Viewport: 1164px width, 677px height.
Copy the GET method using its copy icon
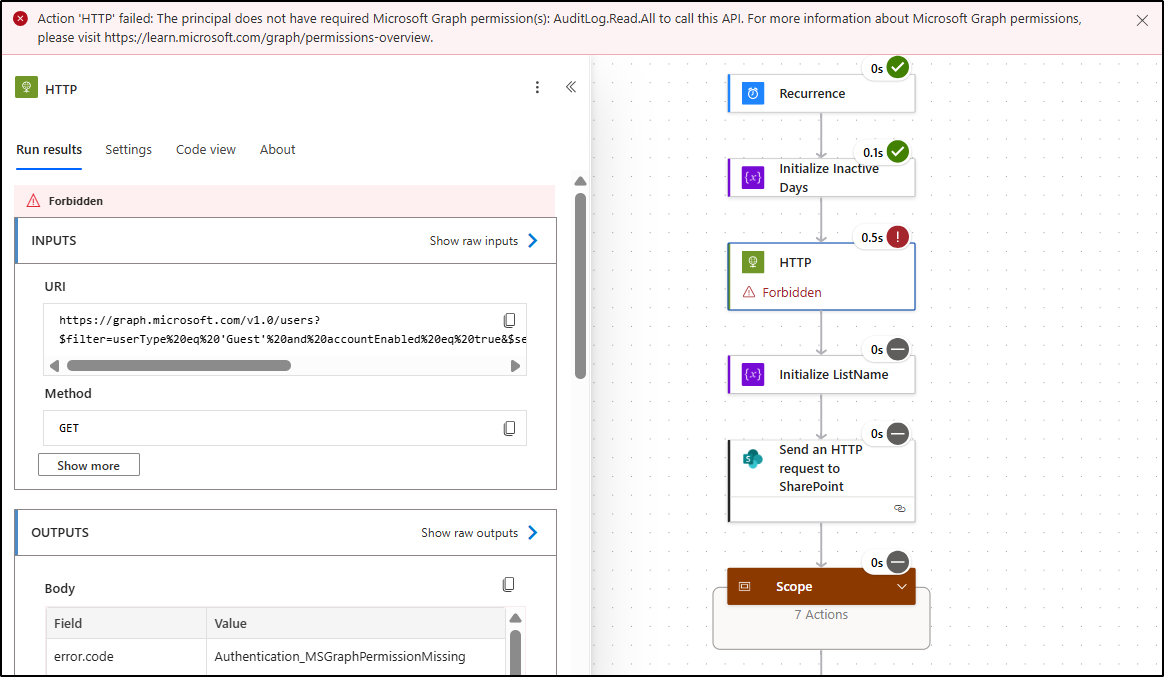point(509,427)
